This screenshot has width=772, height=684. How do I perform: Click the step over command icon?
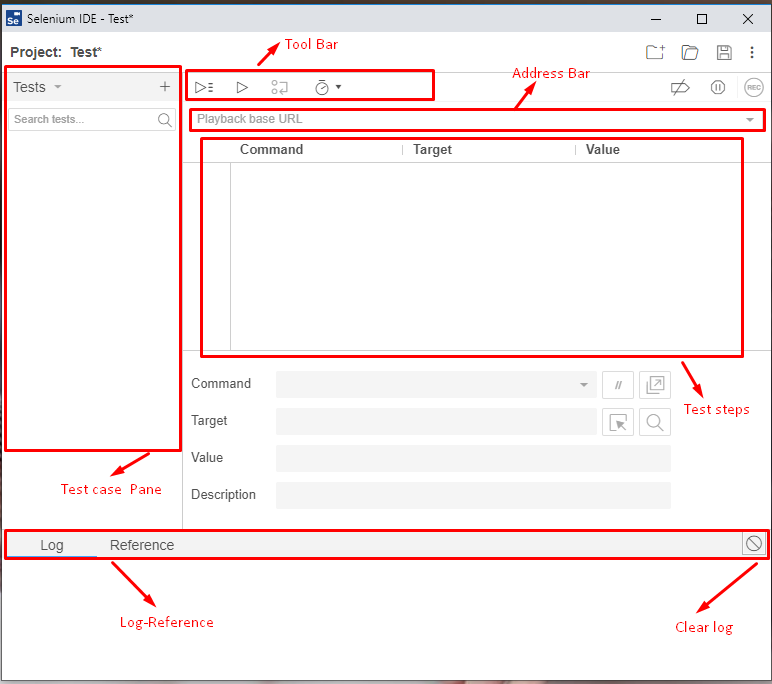pyautogui.click(x=279, y=88)
